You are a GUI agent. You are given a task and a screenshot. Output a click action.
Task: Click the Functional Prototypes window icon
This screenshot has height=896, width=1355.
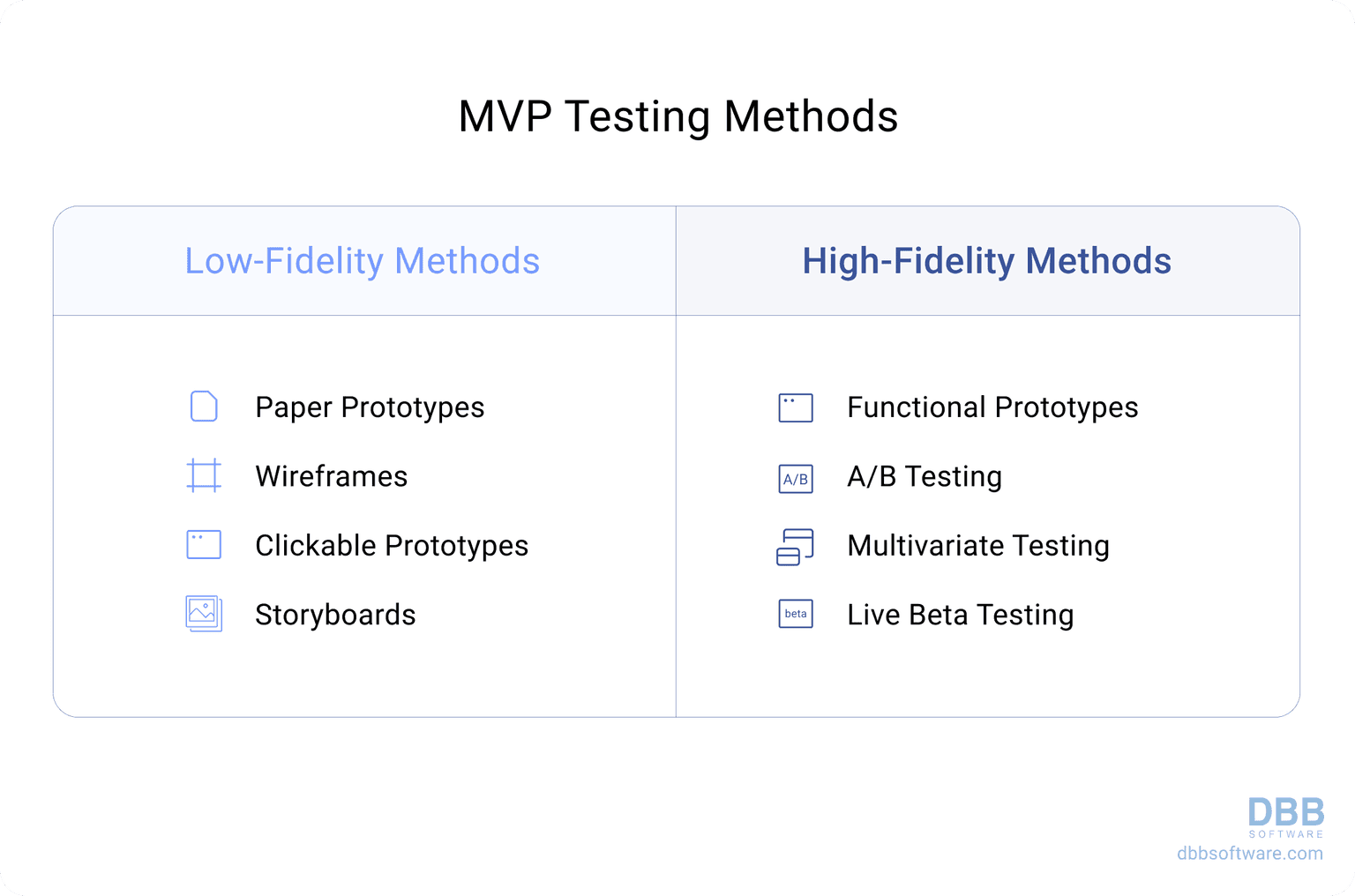(x=796, y=407)
